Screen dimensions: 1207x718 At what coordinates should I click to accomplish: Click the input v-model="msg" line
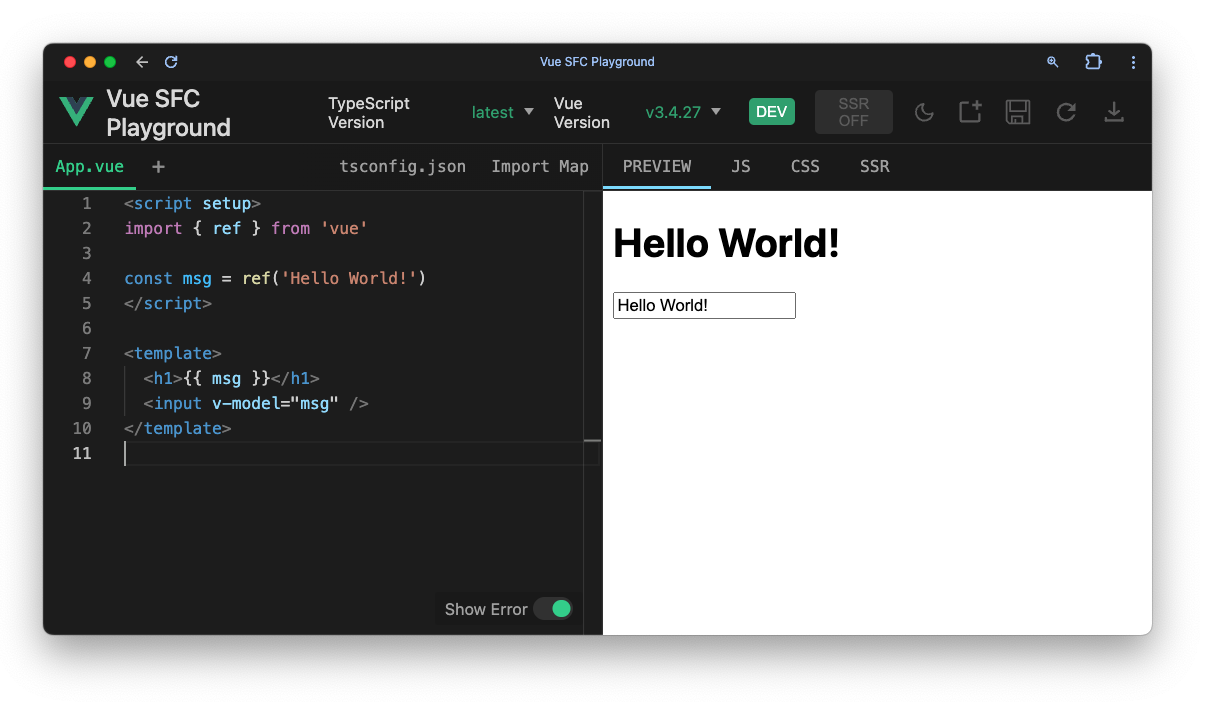[x=256, y=404]
